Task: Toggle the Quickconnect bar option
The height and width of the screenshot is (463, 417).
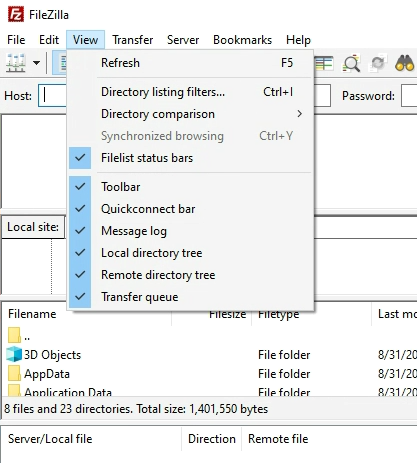Action: point(190,209)
